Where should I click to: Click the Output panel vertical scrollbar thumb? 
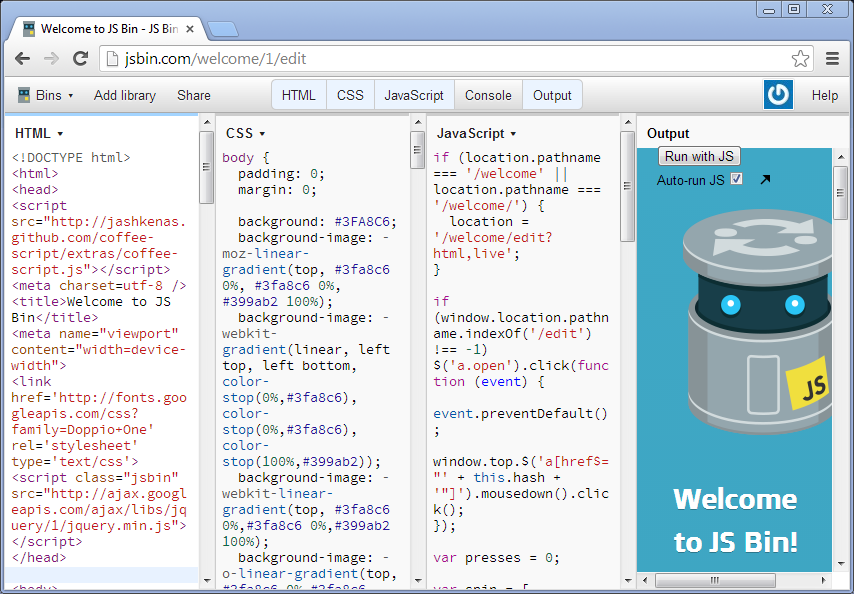click(x=840, y=193)
